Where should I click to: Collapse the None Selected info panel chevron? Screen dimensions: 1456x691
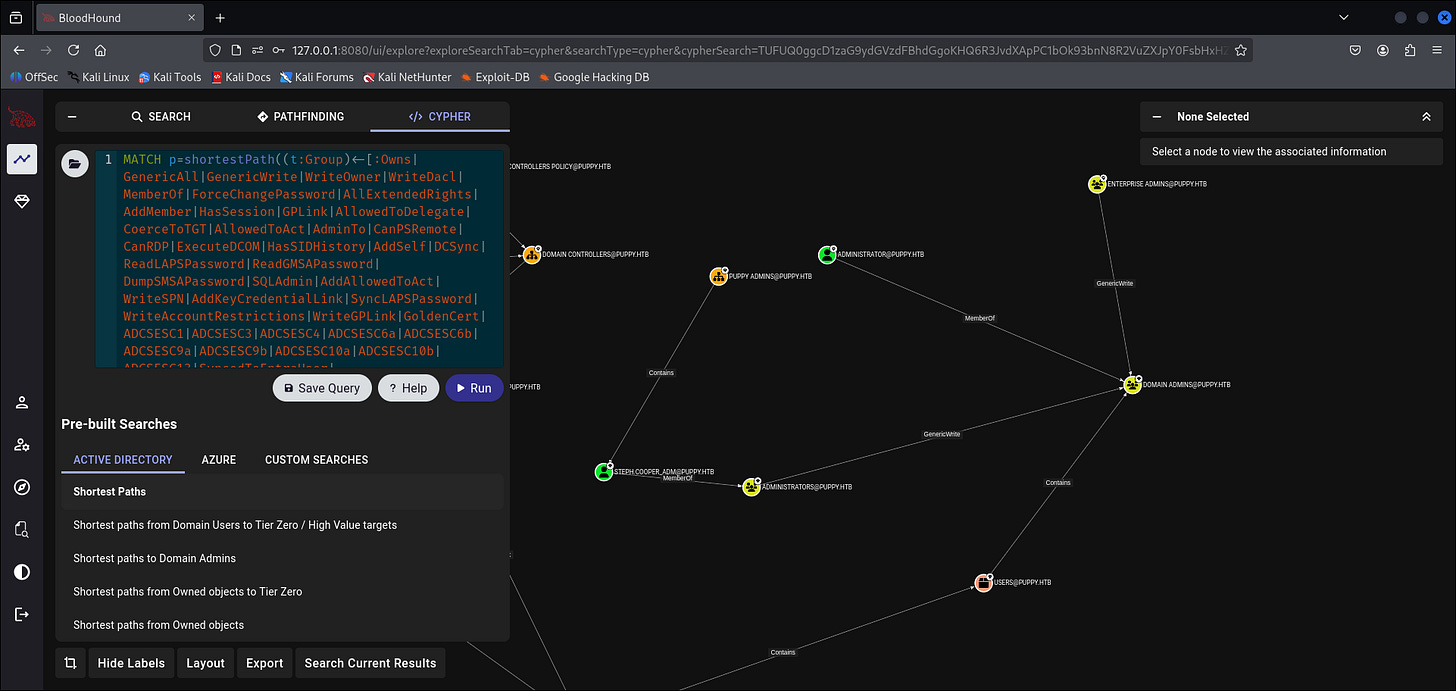pos(1426,117)
